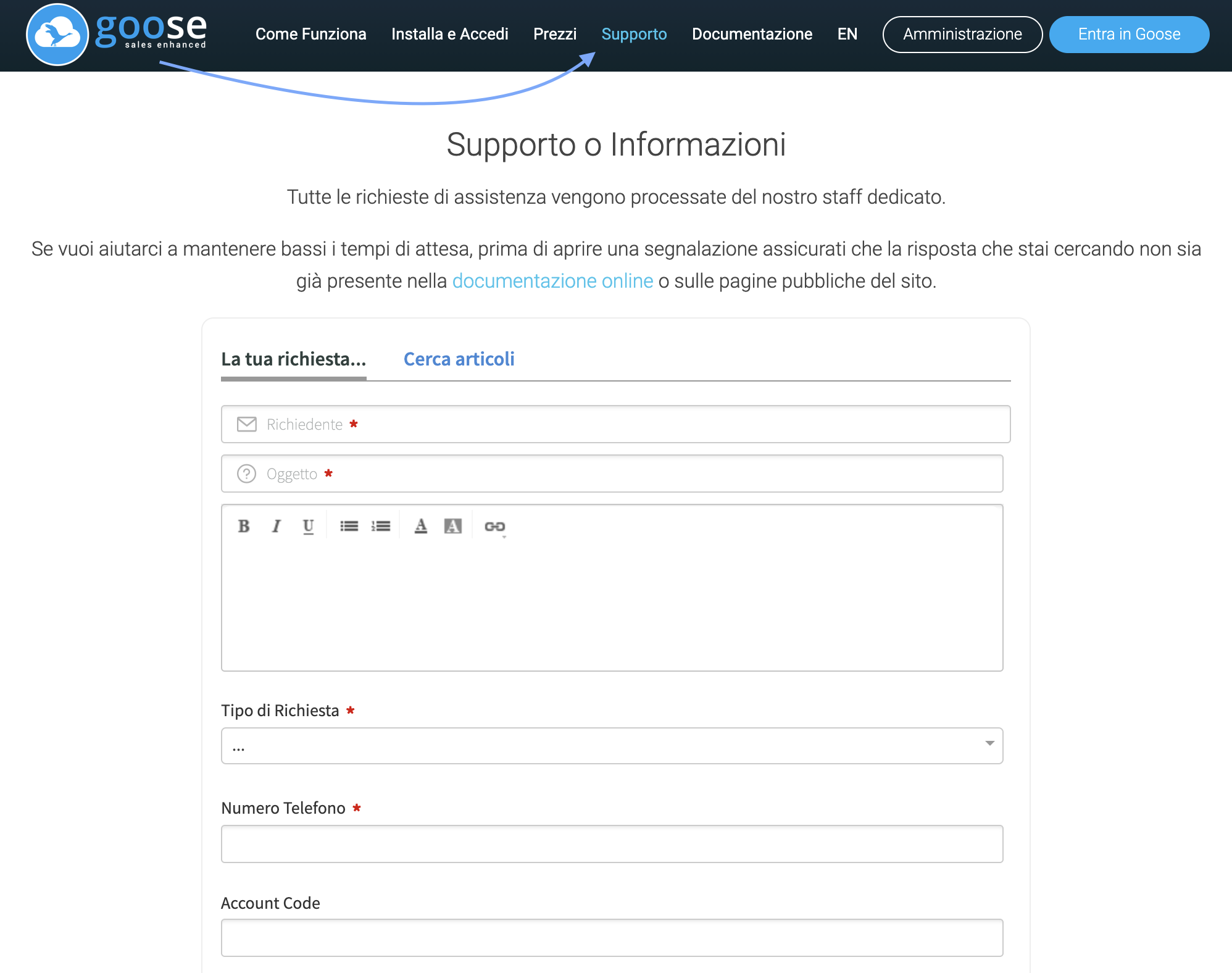The image size is (1232, 973).
Task: Click the Amministrazione button
Action: click(962, 35)
